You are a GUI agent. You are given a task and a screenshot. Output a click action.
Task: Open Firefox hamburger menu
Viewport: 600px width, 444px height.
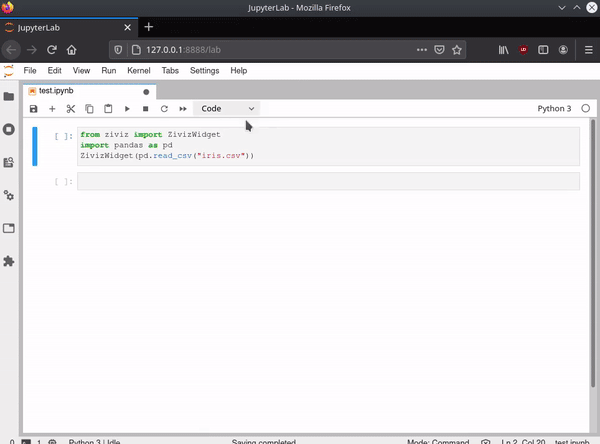[x=589, y=50]
